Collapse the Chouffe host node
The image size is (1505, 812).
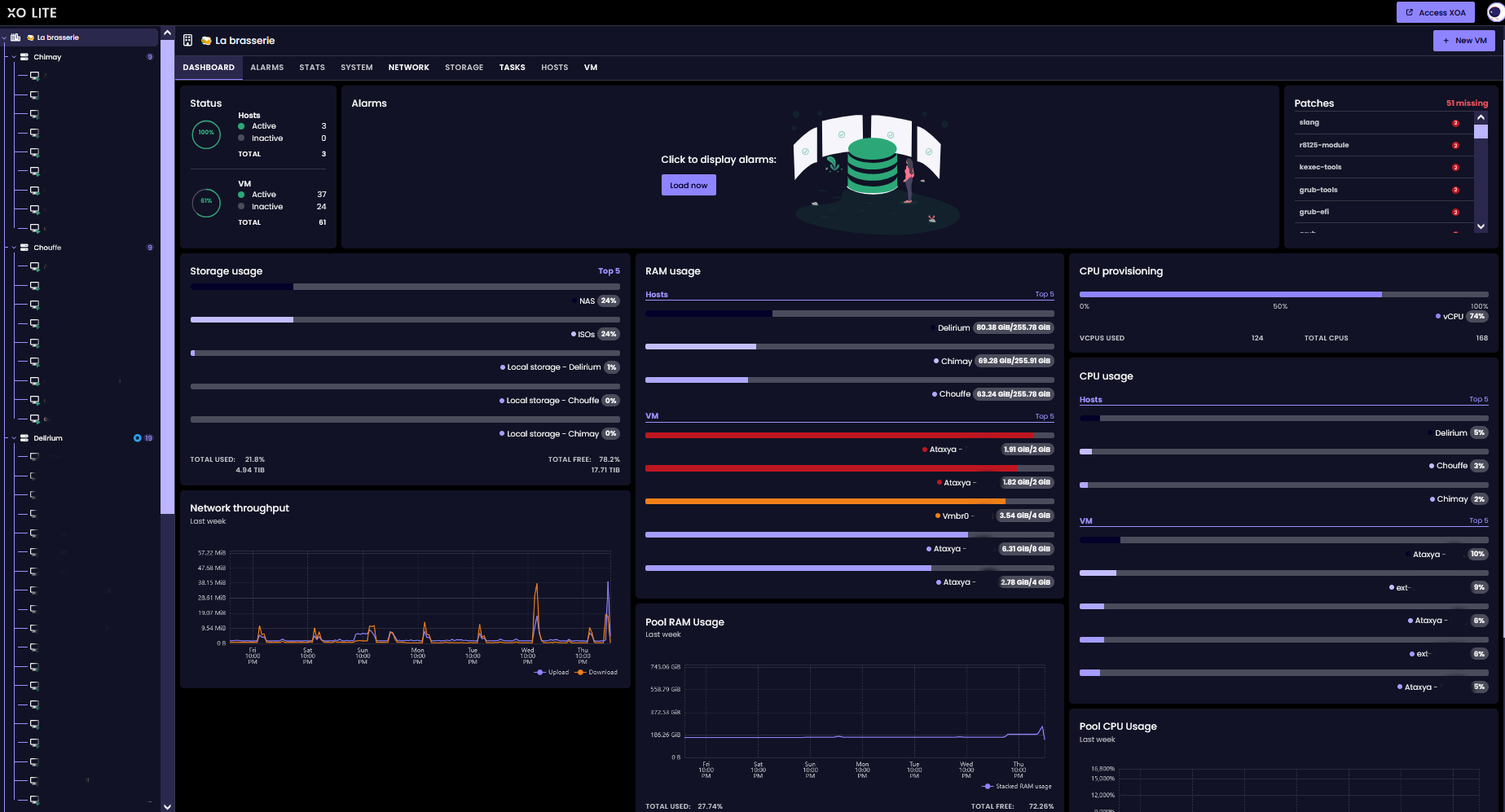click(x=14, y=248)
